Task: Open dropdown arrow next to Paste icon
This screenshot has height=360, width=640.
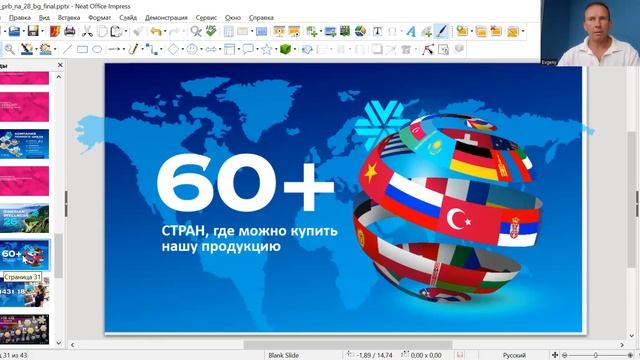Action: click(126, 31)
